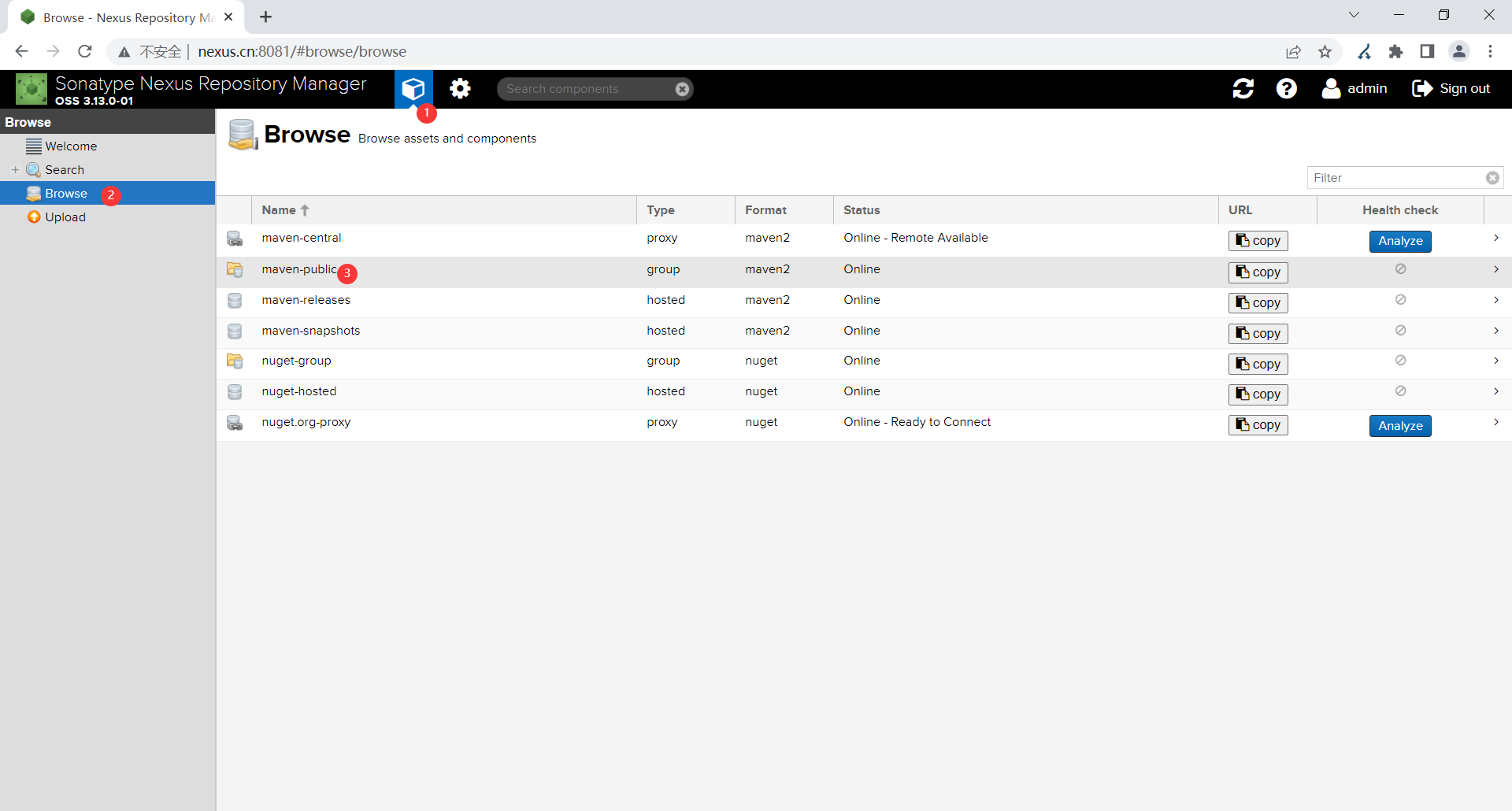Bookmark this page with the star
Viewport: 1512px width, 811px height.
(x=1325, y=52)
